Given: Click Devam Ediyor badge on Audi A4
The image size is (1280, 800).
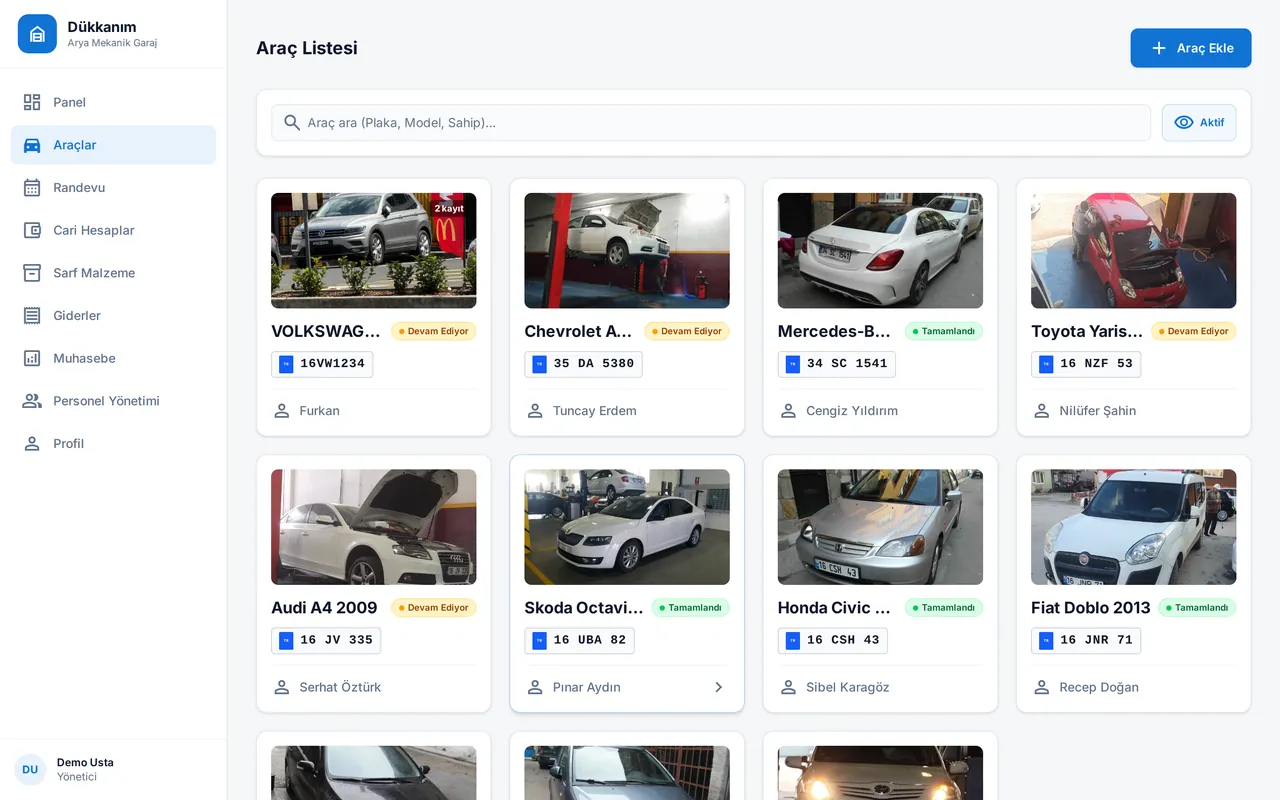Looking at the screenshot, I should click(x=434, y=607).
